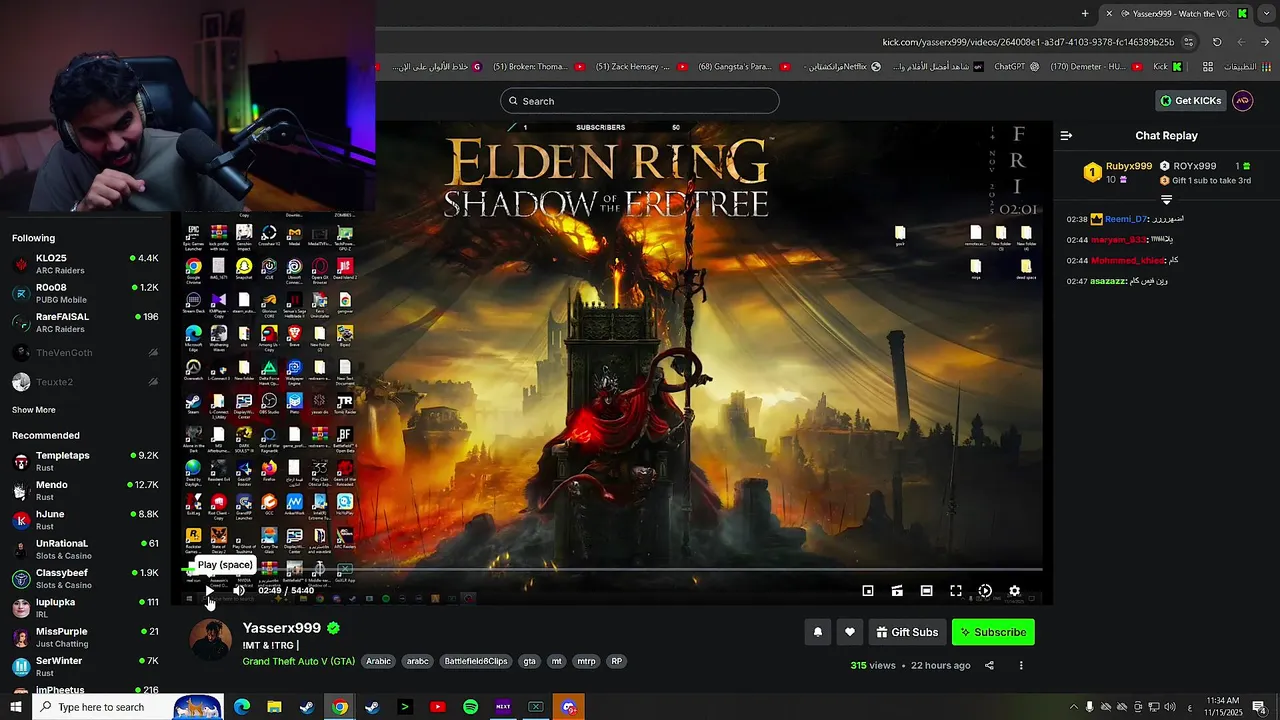
Task: Open the (170) Demeter bookmark
Action: point(1096,67)
